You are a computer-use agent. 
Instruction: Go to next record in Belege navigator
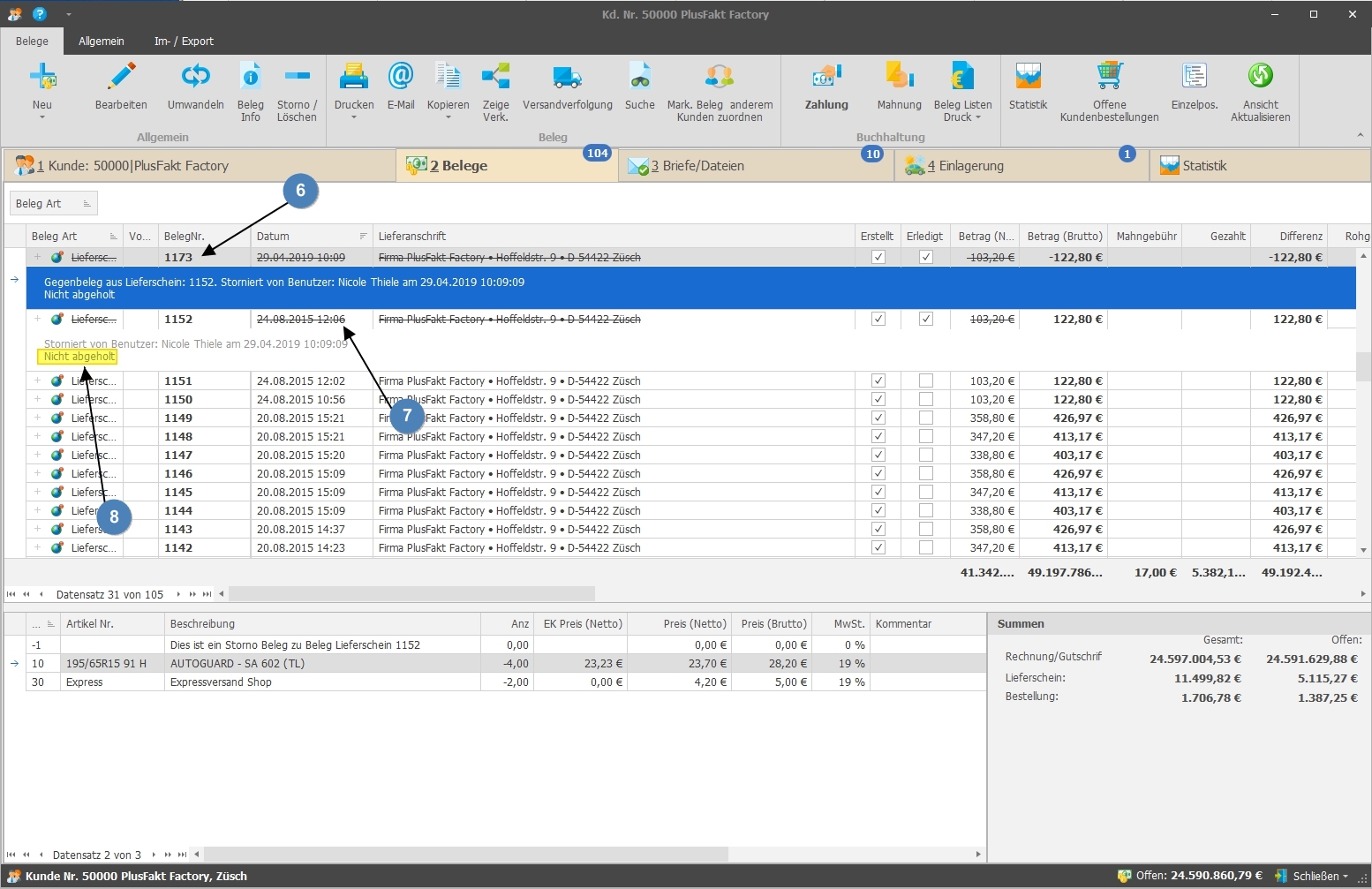tap(178, 594)
